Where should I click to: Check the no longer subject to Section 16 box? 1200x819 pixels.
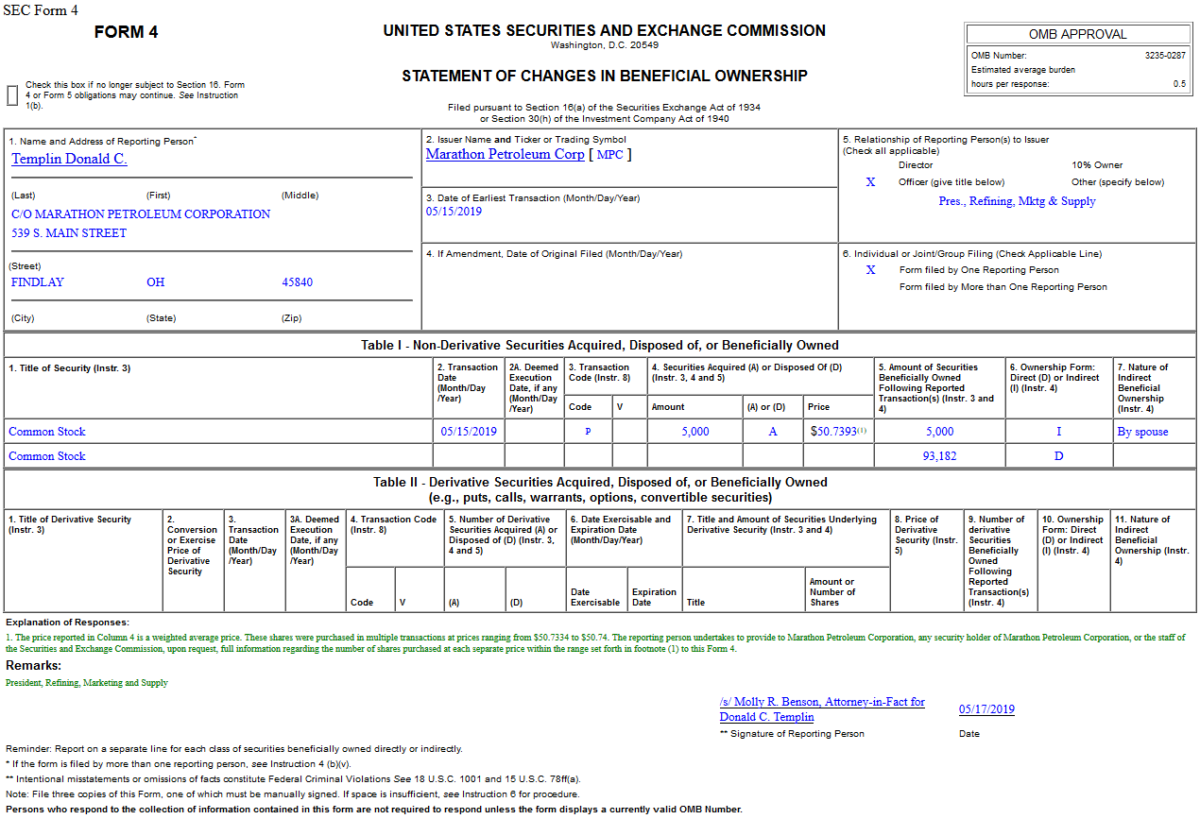pyautogui.click(x=12, y=95)
